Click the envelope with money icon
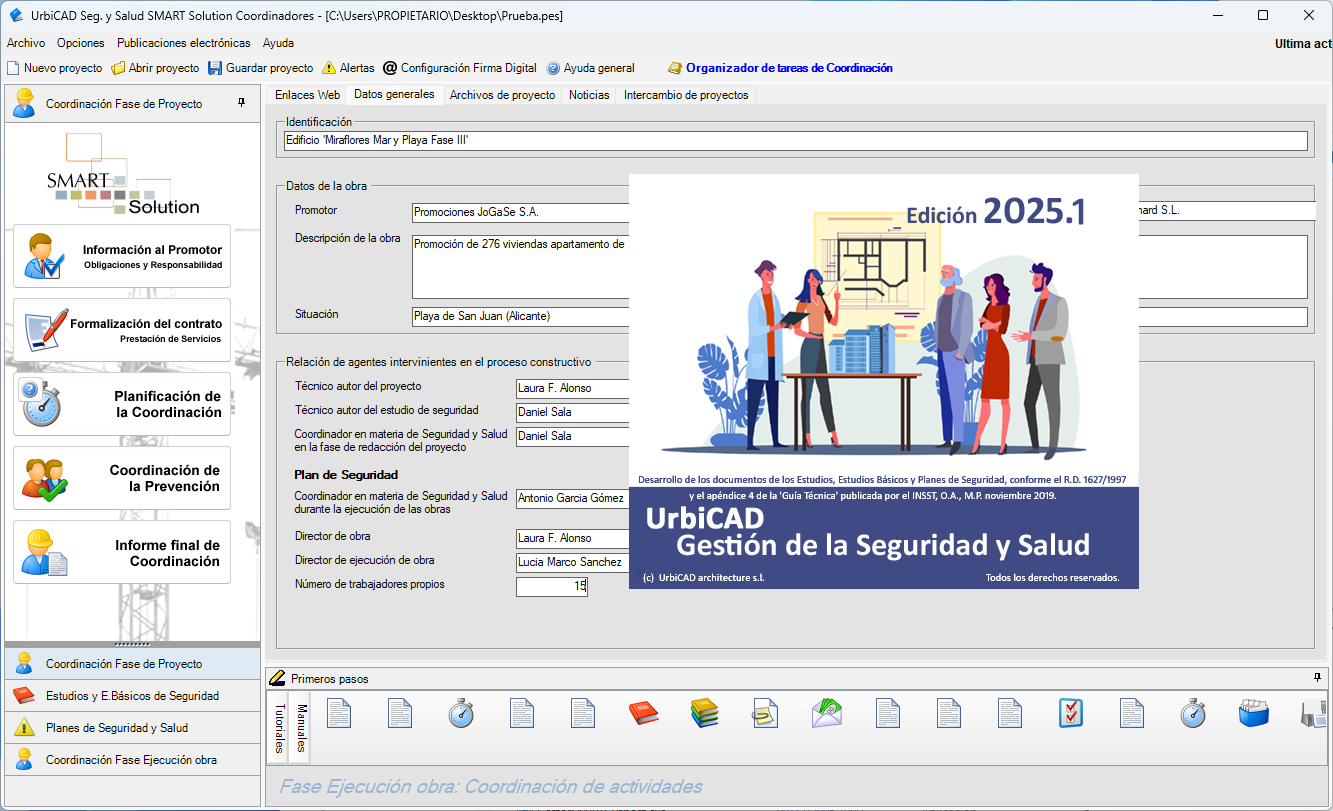This screenshot has width=1333, height=811. (x=827, y=712)
